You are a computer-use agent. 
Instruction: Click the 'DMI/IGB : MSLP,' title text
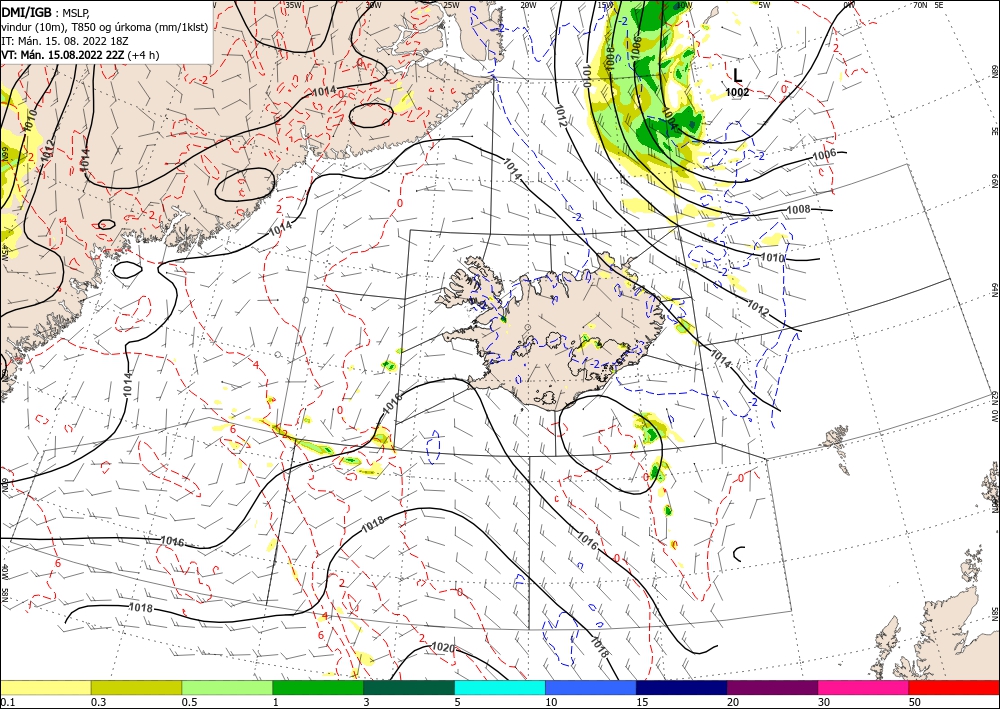45,13
